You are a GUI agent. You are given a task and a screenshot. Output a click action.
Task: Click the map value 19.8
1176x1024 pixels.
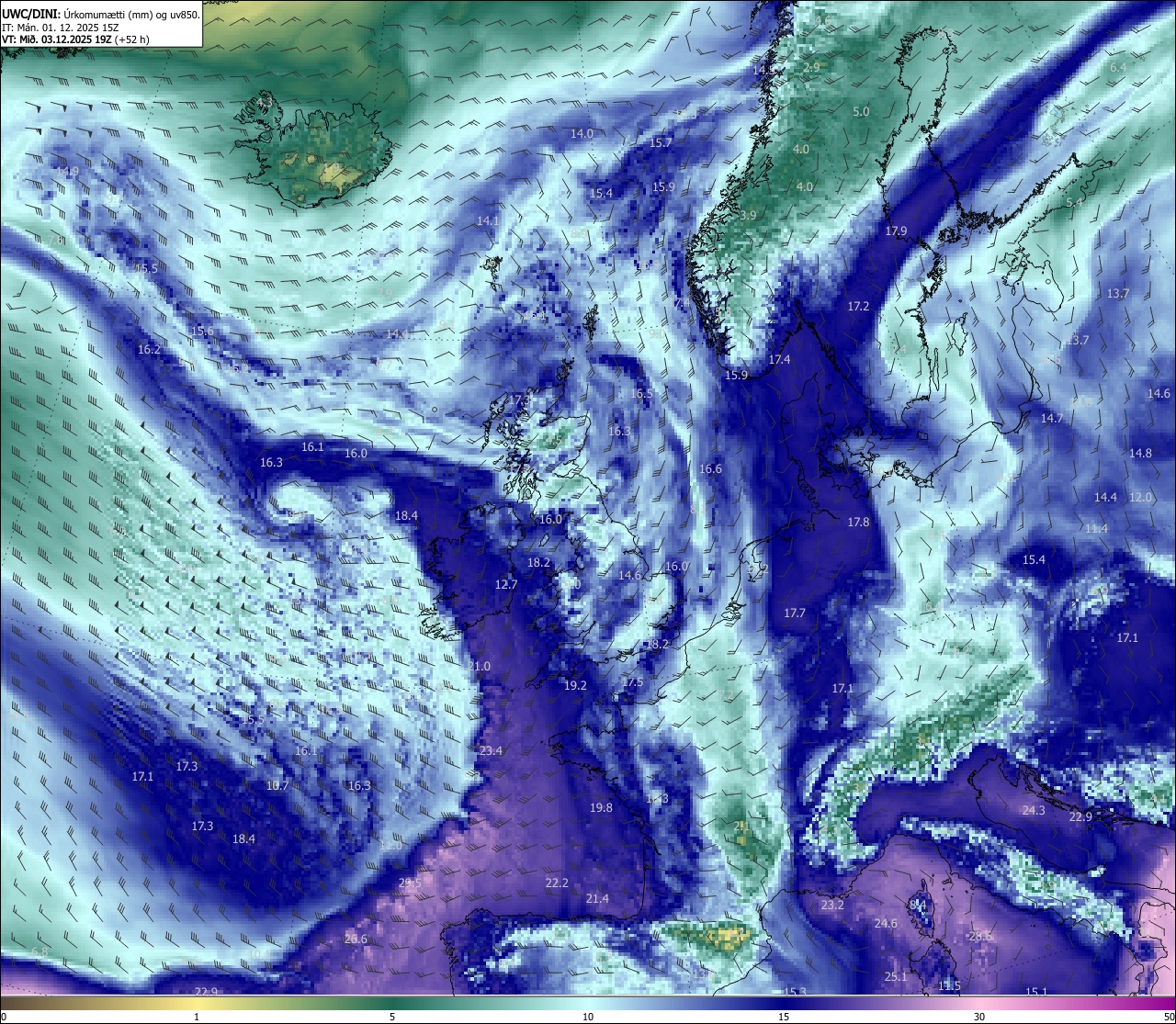pyautogui.click(x=601, y=807)
